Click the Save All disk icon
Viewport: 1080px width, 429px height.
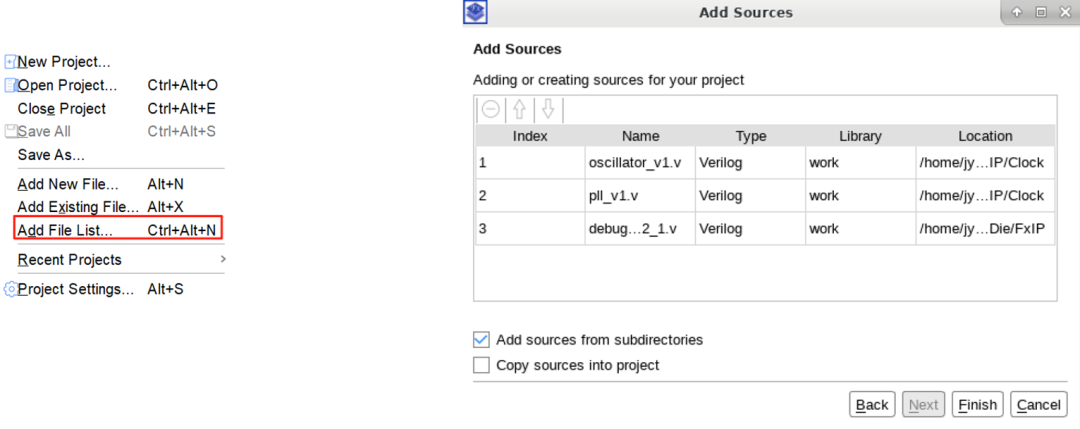[11, 131]
